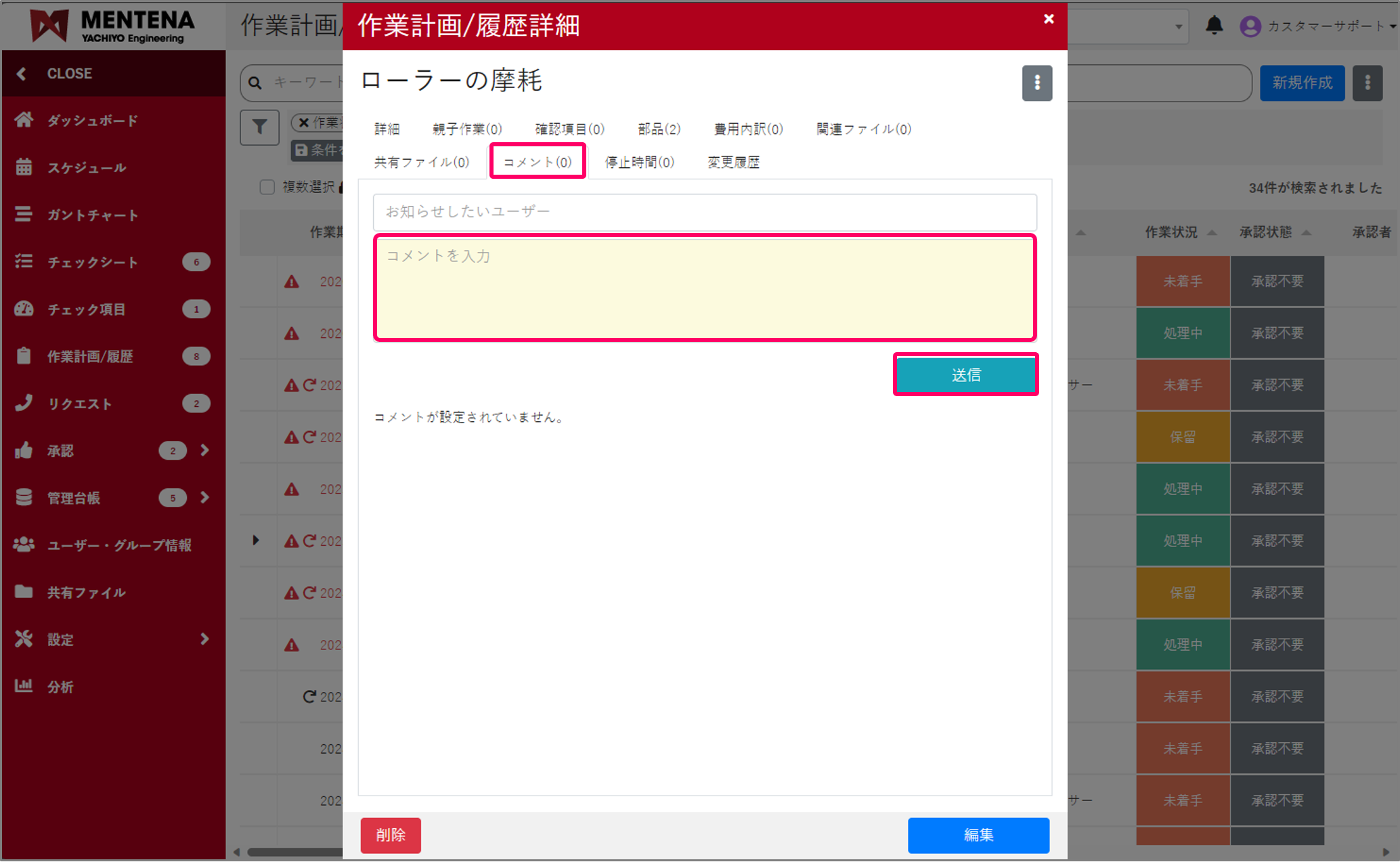
Task: Open the kebab menu in the dialog header
Action: 1037,83
